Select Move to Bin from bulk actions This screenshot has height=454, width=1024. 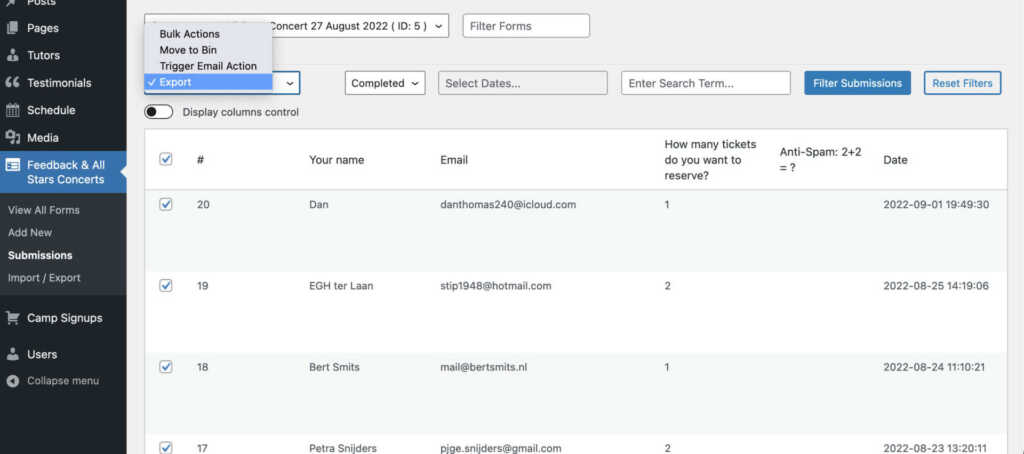click(x=188, y=50)
